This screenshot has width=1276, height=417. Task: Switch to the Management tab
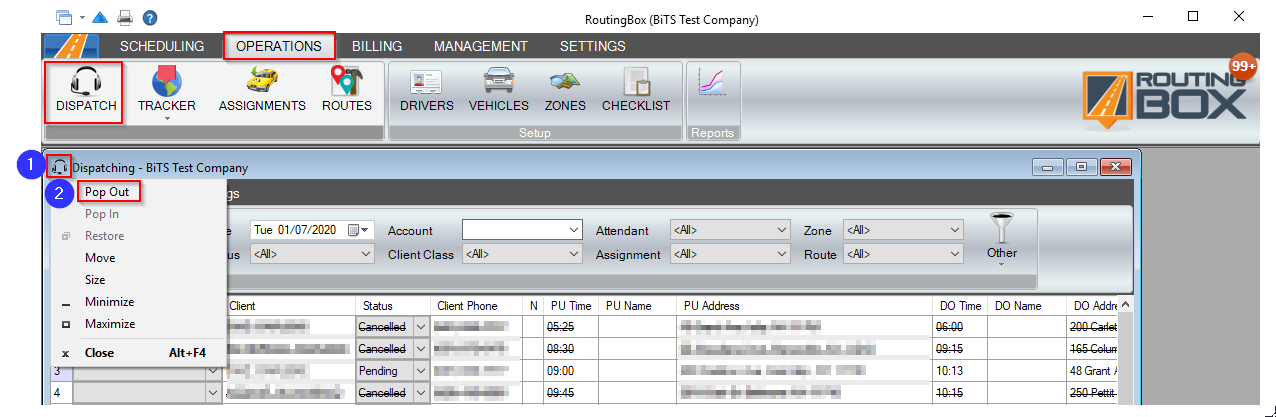click(481, 46)
